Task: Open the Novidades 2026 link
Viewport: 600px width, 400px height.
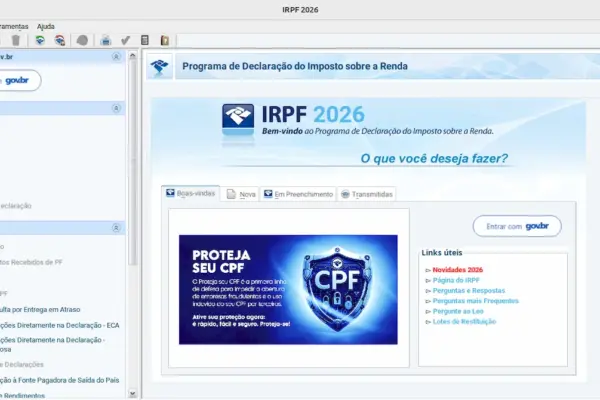Action: pos(458,270)
